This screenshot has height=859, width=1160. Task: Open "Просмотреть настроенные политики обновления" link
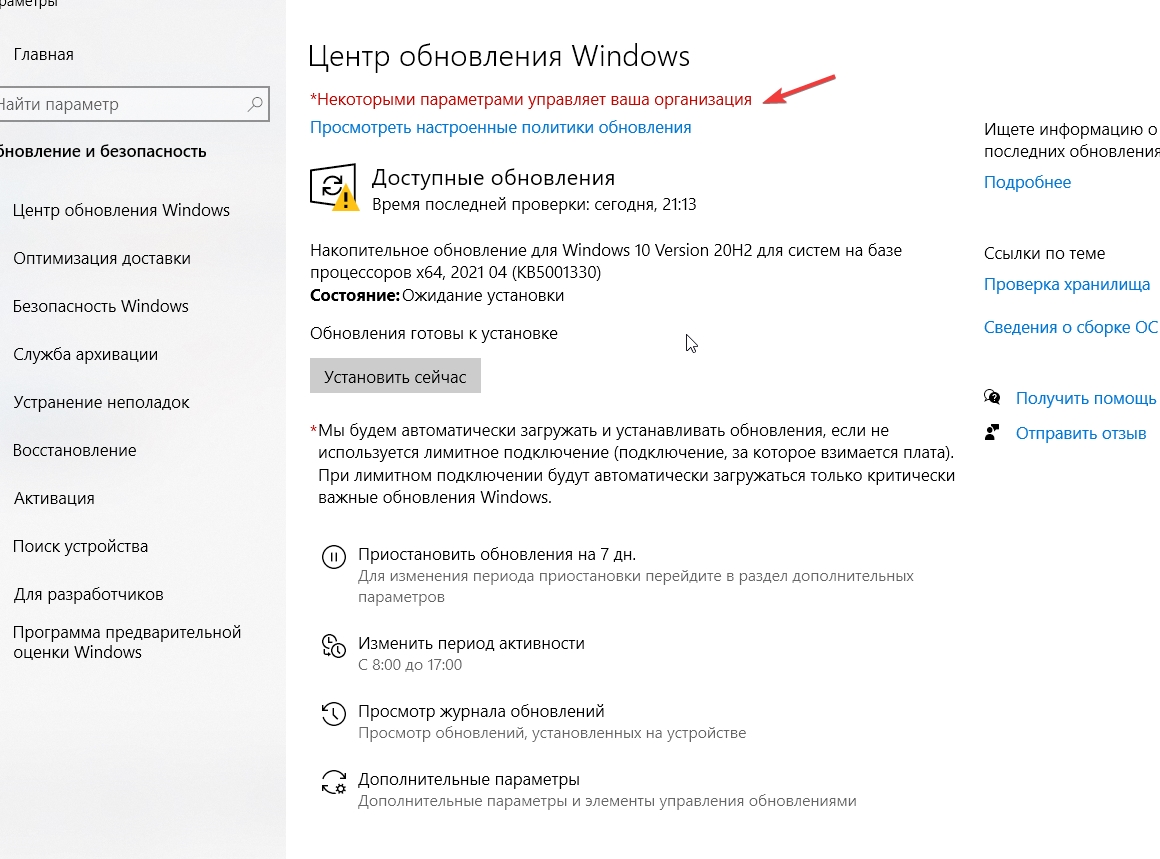click(x=500, y=128)
